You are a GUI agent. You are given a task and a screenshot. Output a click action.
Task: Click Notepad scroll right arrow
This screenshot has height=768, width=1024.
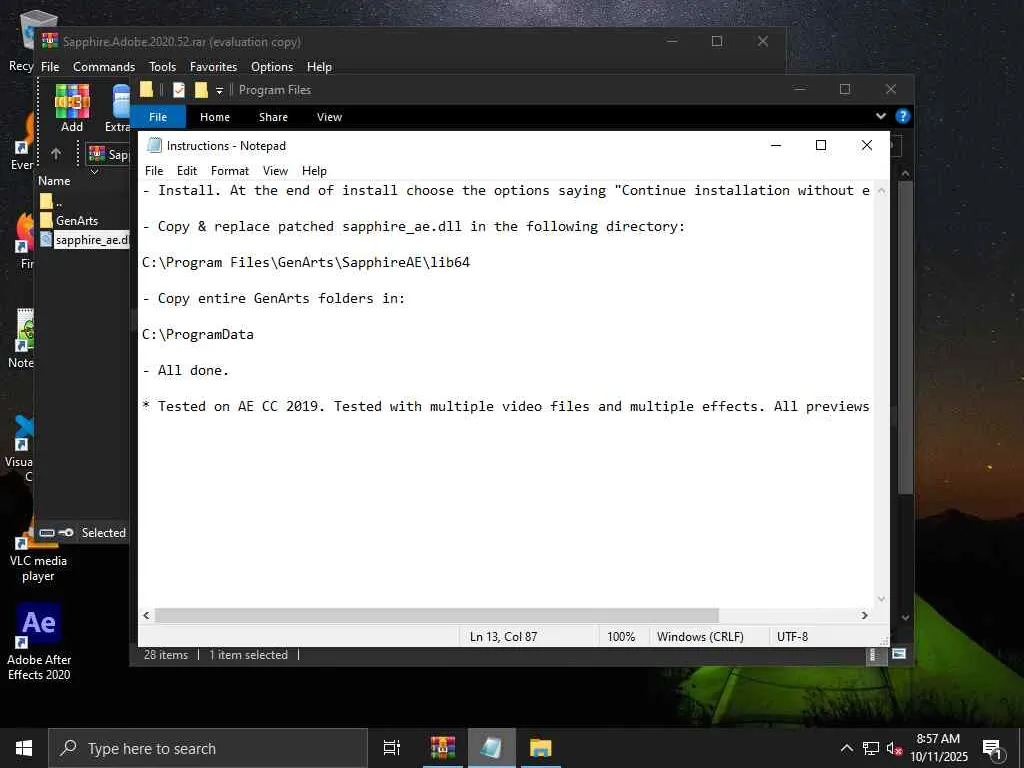tap(865, 615)
